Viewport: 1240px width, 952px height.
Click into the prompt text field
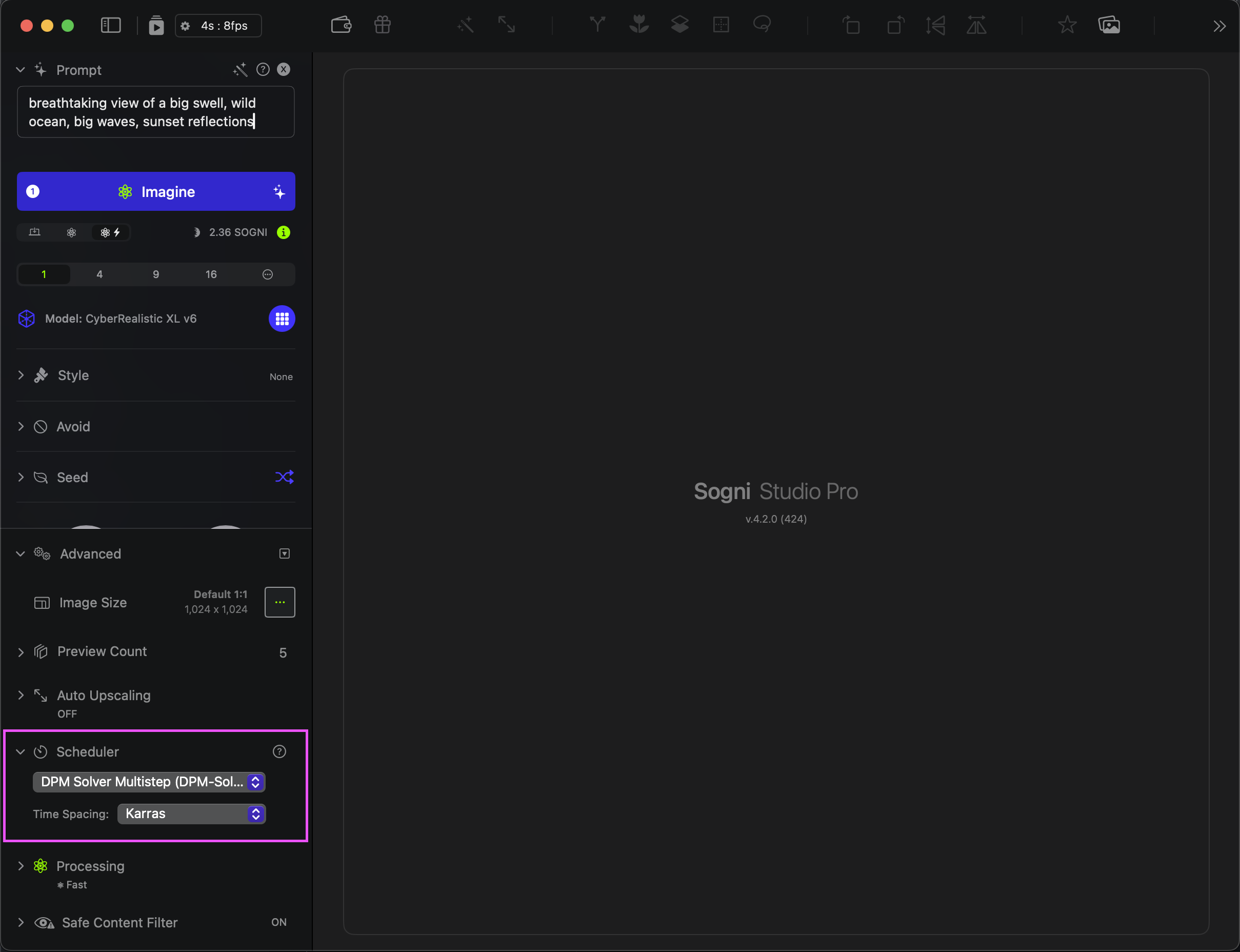click(156, 112)
